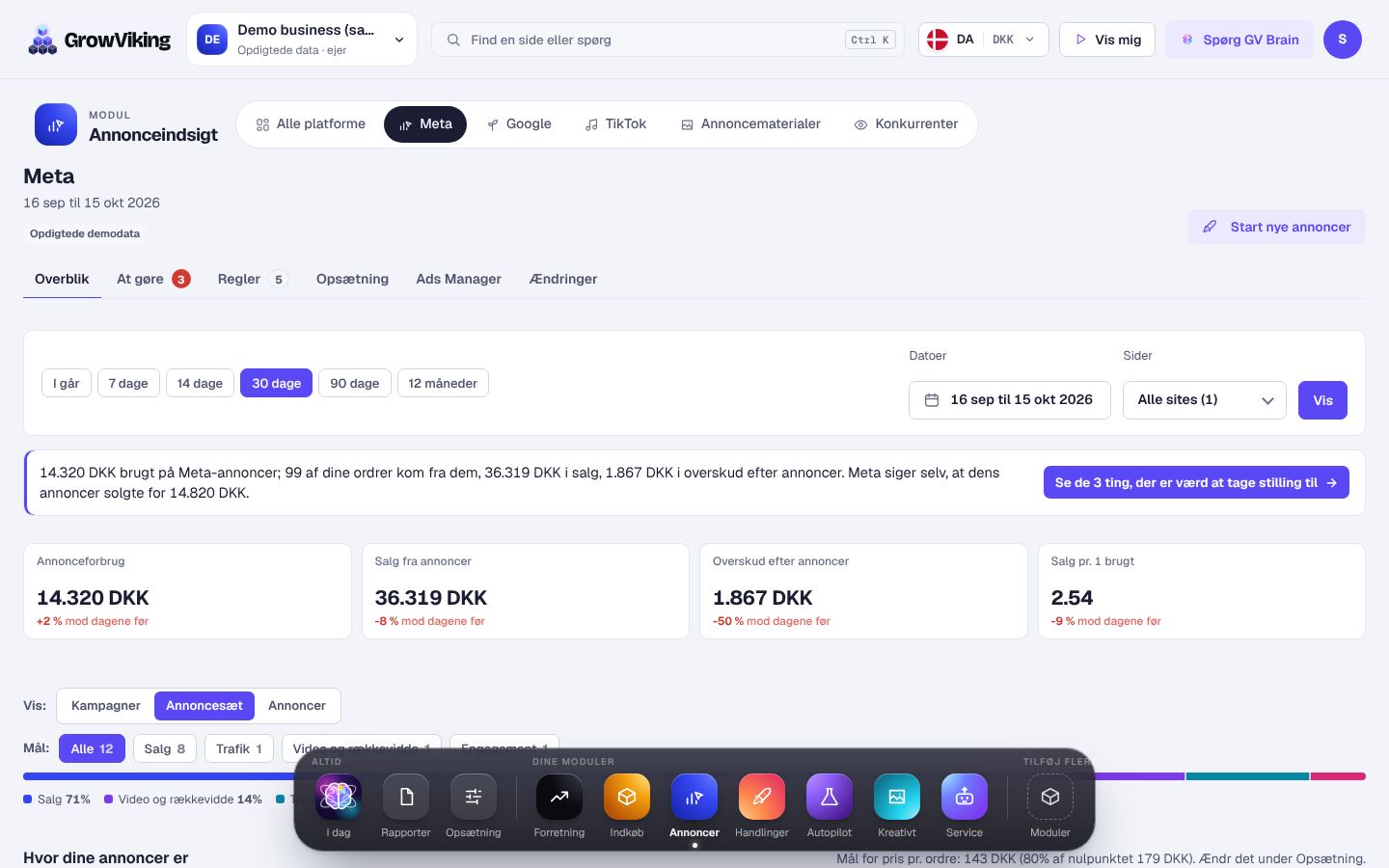Open the Autopilot flask icon
The width and height of the screenshot is (1389, 868).
(830, 797)
